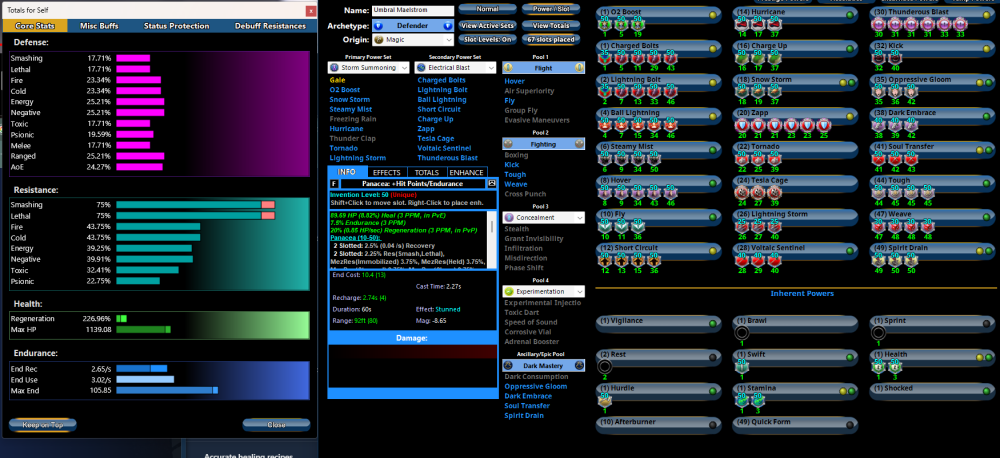The height and width of the screenshot is (458, 1000).
Task: Click the View Active Sets button
Action: pyautogui.click(x=487, y=26)
